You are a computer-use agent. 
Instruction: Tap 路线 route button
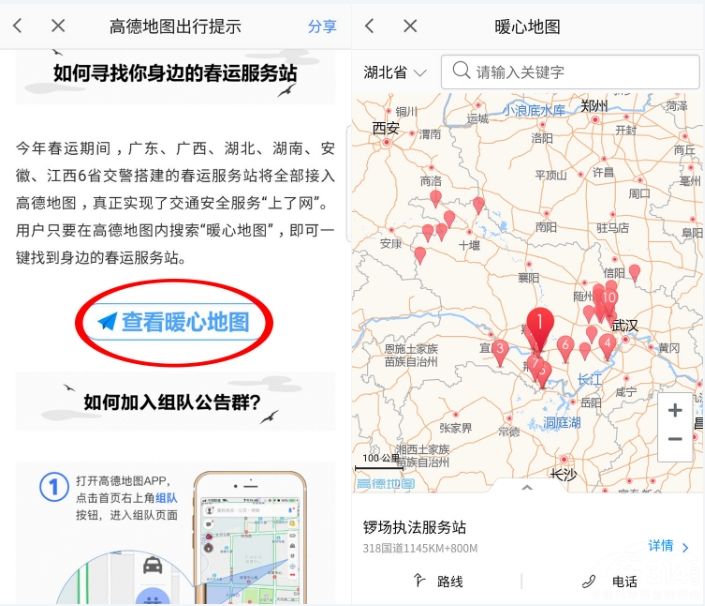click(x=440, y=581)
